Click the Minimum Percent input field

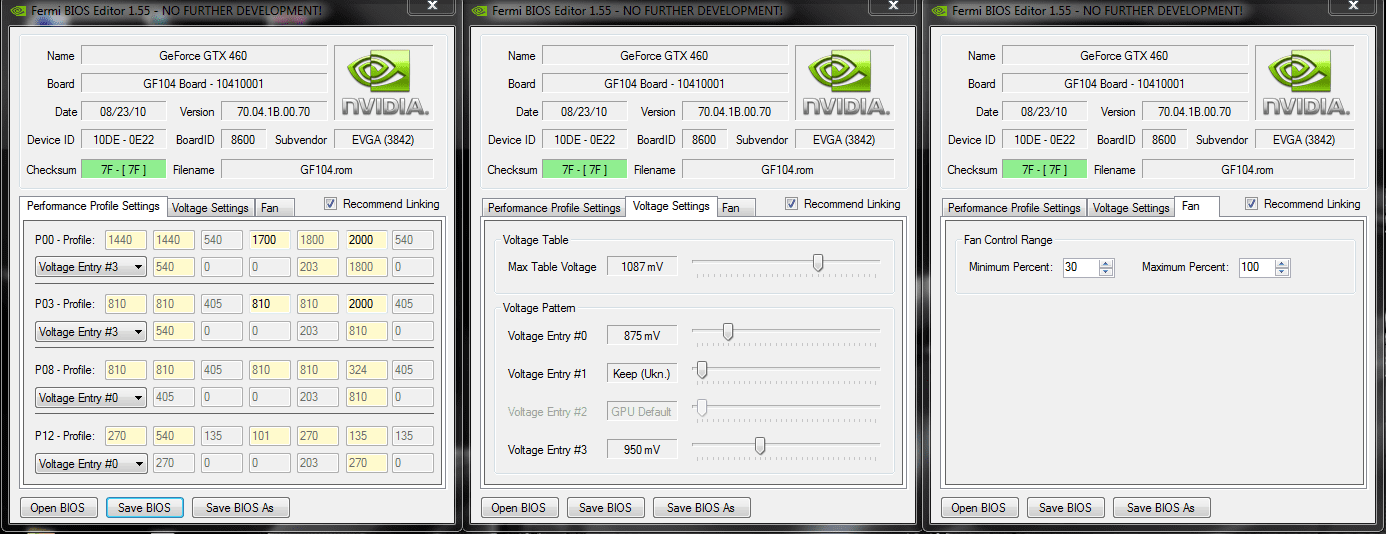pos(1079,267)
